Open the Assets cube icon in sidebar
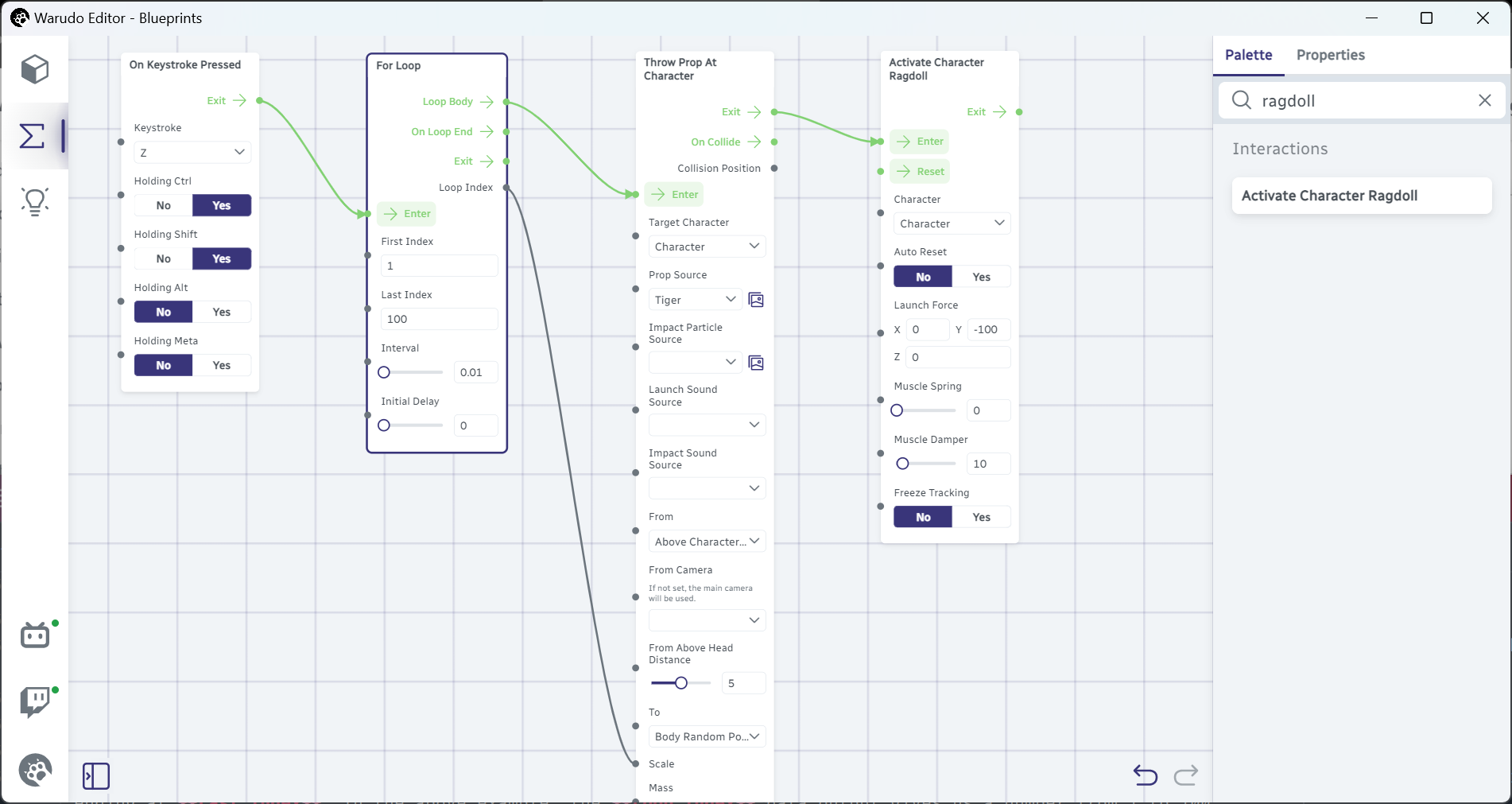 (35, 70)
